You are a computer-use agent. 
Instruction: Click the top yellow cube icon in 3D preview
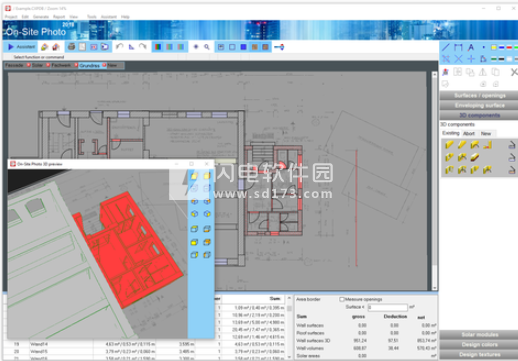[194, 176]
